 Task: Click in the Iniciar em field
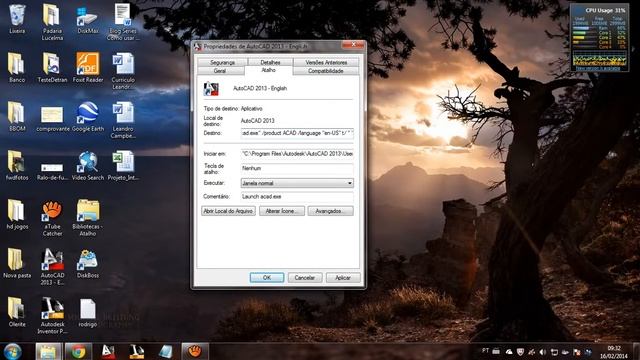point(297,154)
